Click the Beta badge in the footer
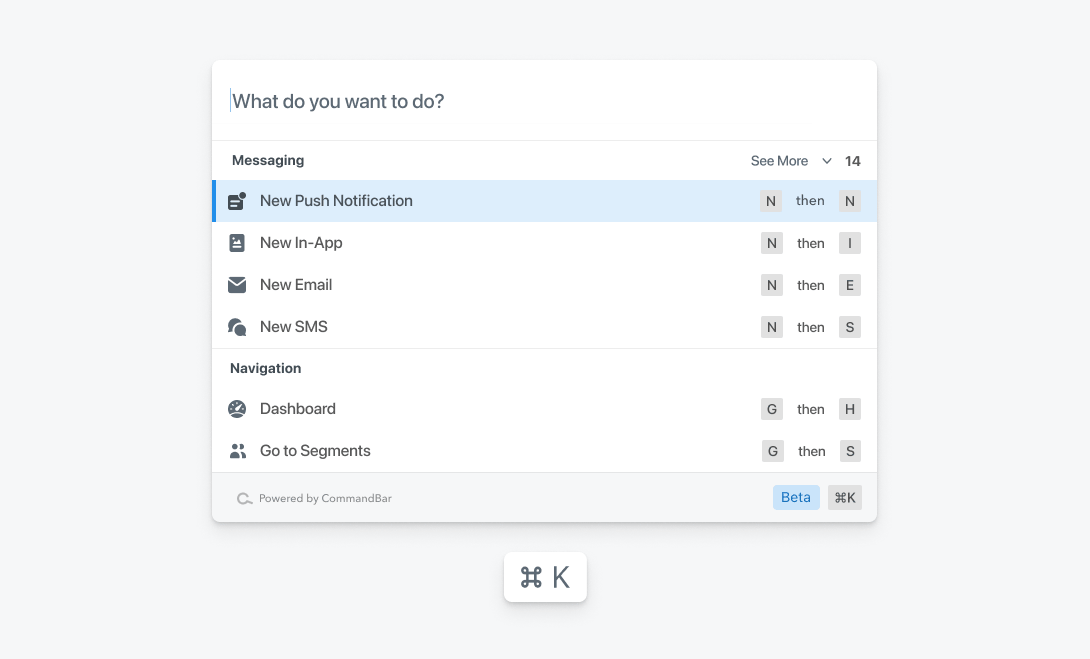Image resolution: width=1090 pixels, height=659 pixels. tap(796, 498)
